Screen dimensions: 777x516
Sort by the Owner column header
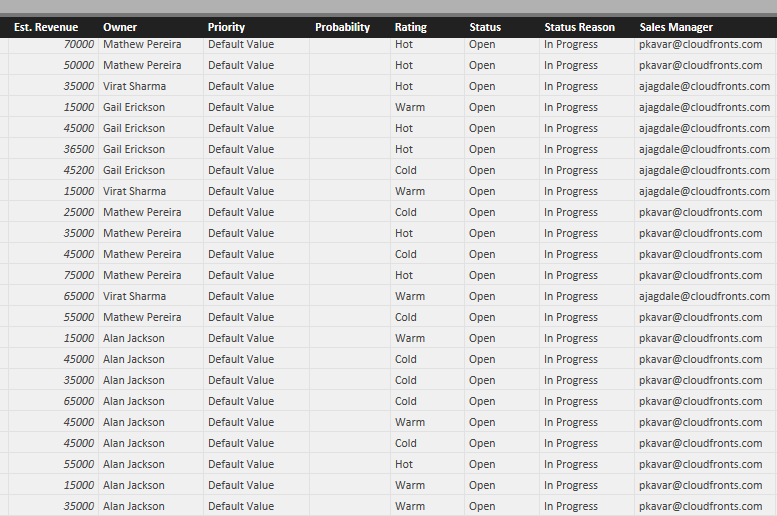tap(120, 27)
